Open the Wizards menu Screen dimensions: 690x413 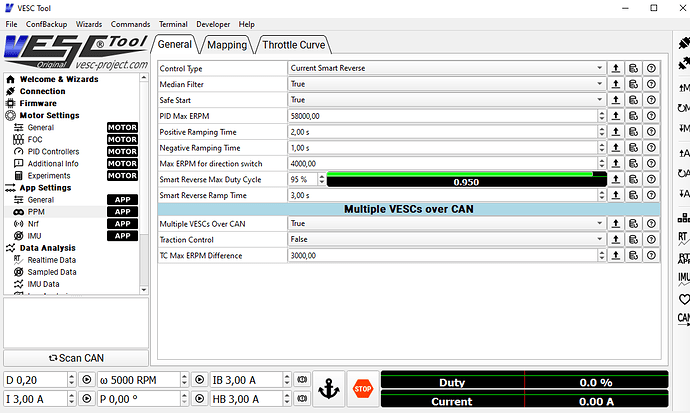tap(88, 24)
